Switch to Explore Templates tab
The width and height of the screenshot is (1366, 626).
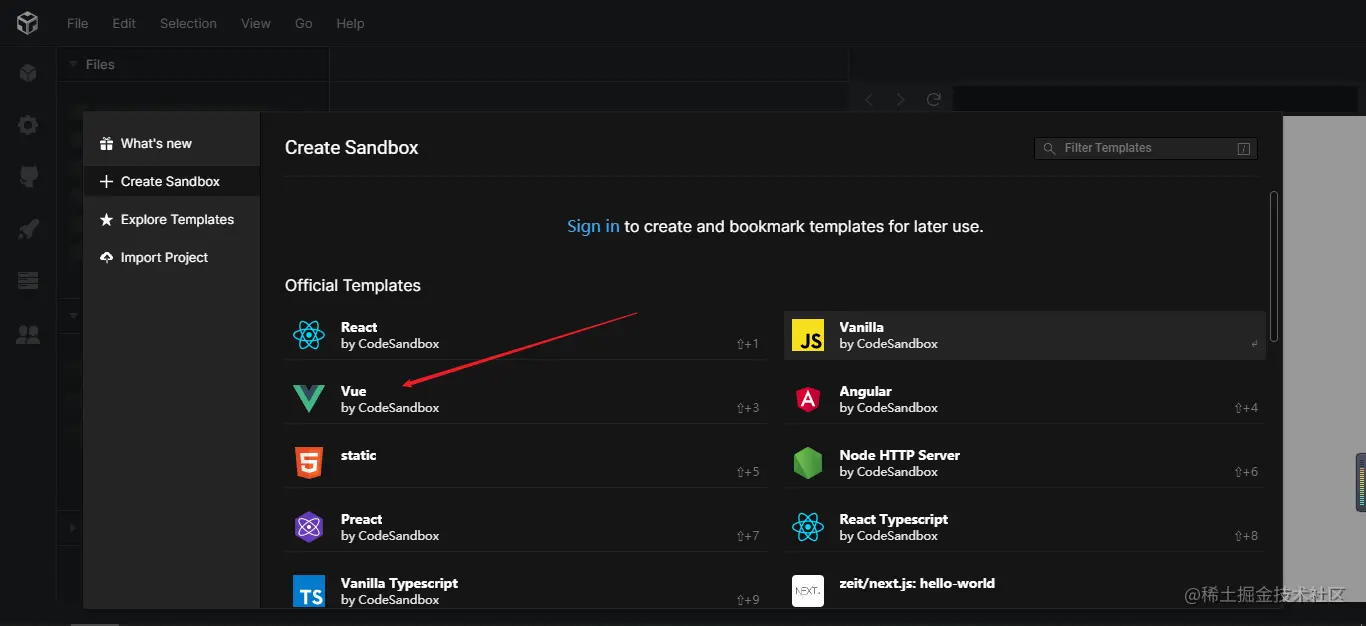172,220
